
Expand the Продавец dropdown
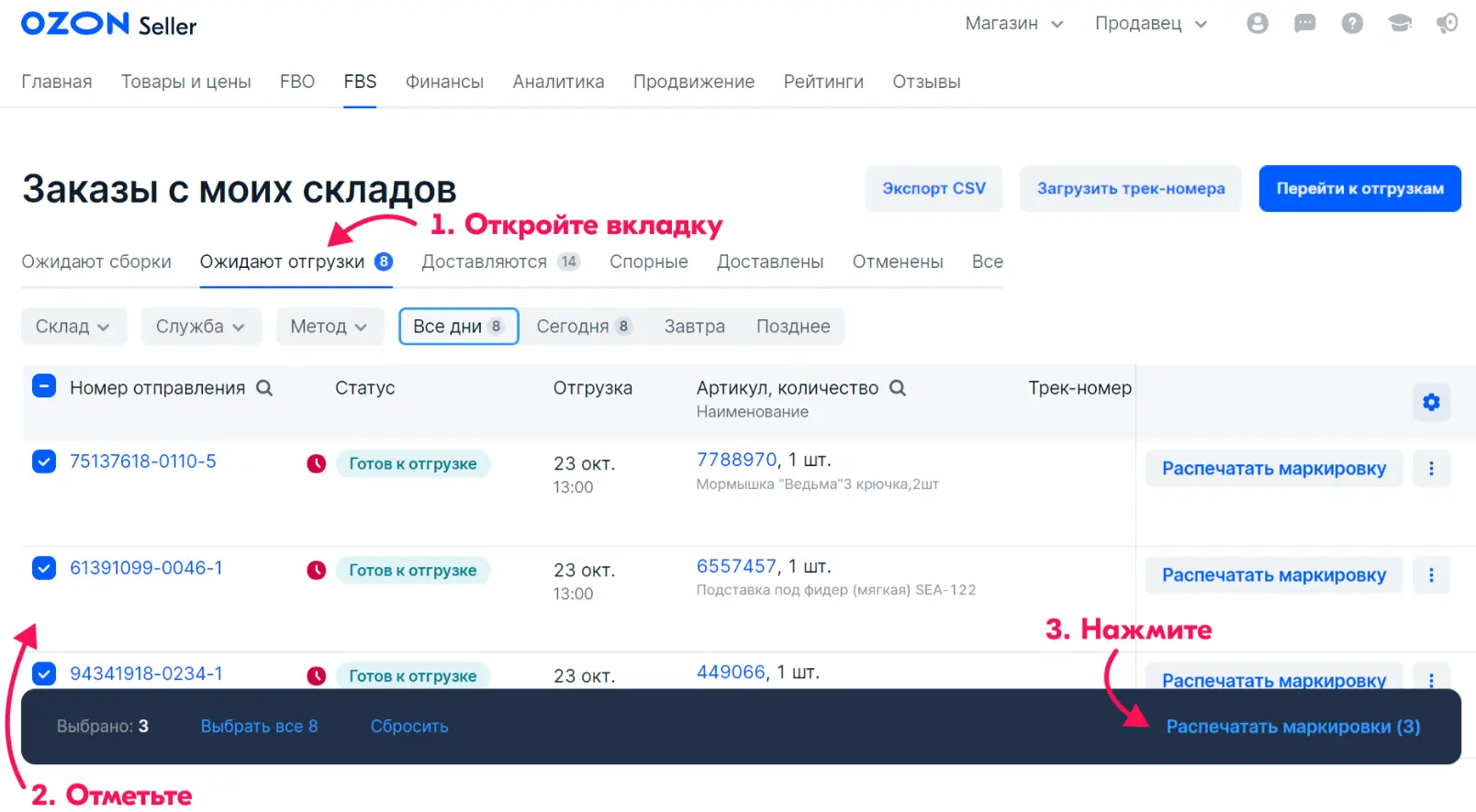[x=1151, y=24]
